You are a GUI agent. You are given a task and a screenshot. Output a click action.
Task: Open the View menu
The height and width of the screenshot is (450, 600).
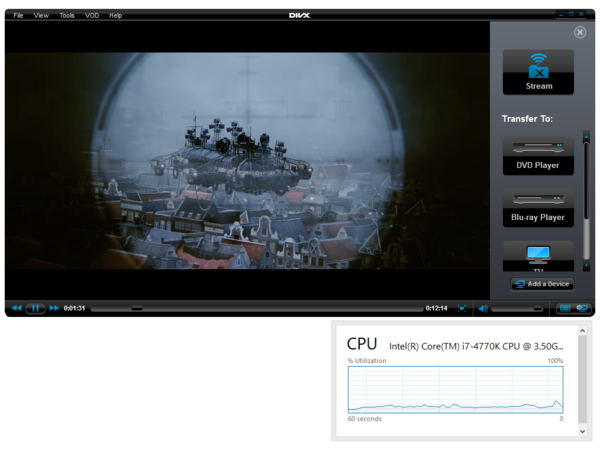(x=41, y=15)
